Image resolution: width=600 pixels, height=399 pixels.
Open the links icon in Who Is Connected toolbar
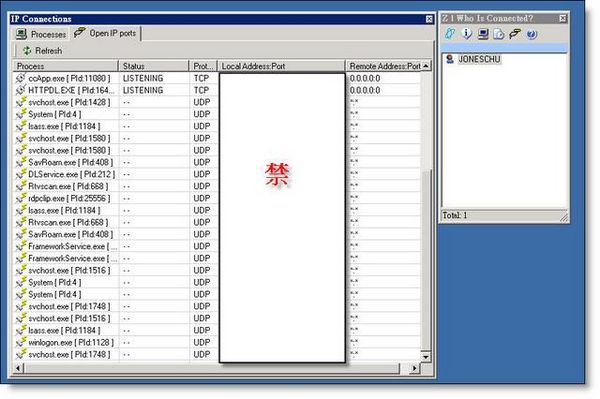[450, 34]
